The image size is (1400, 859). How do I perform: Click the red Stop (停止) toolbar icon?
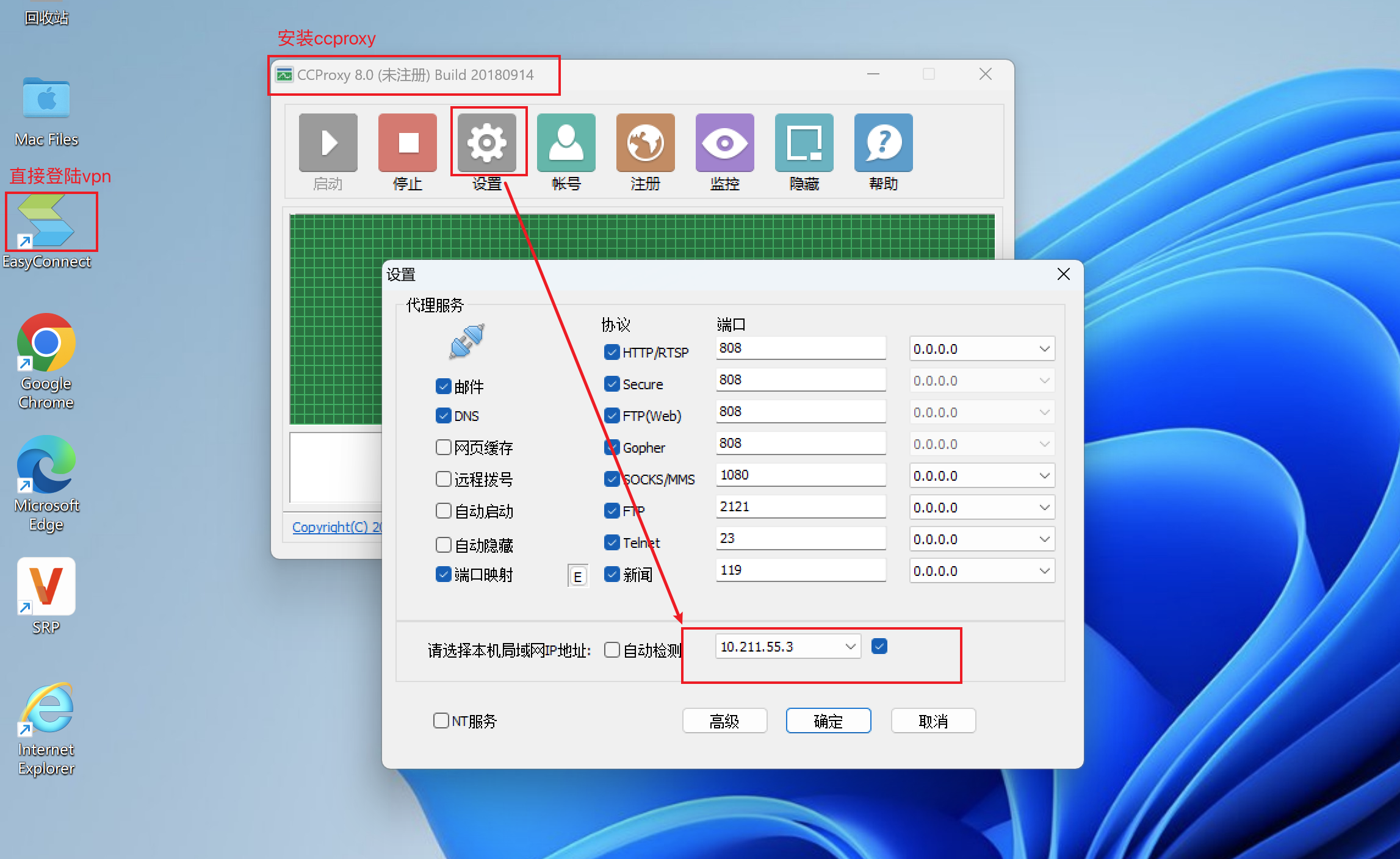pyautogui.click(x=407, y=143)
